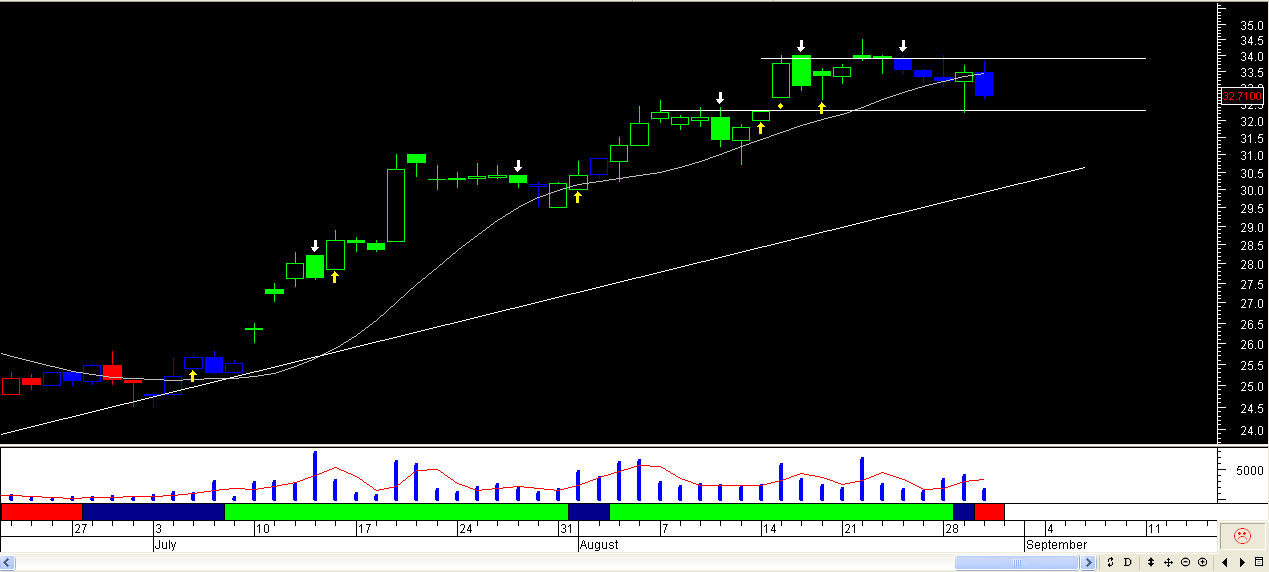Image resolution: width=1269 pixels, height=572 pixels.
Task: Click the 5000 label on volume scale
Action: click(x=1244, y=470)
